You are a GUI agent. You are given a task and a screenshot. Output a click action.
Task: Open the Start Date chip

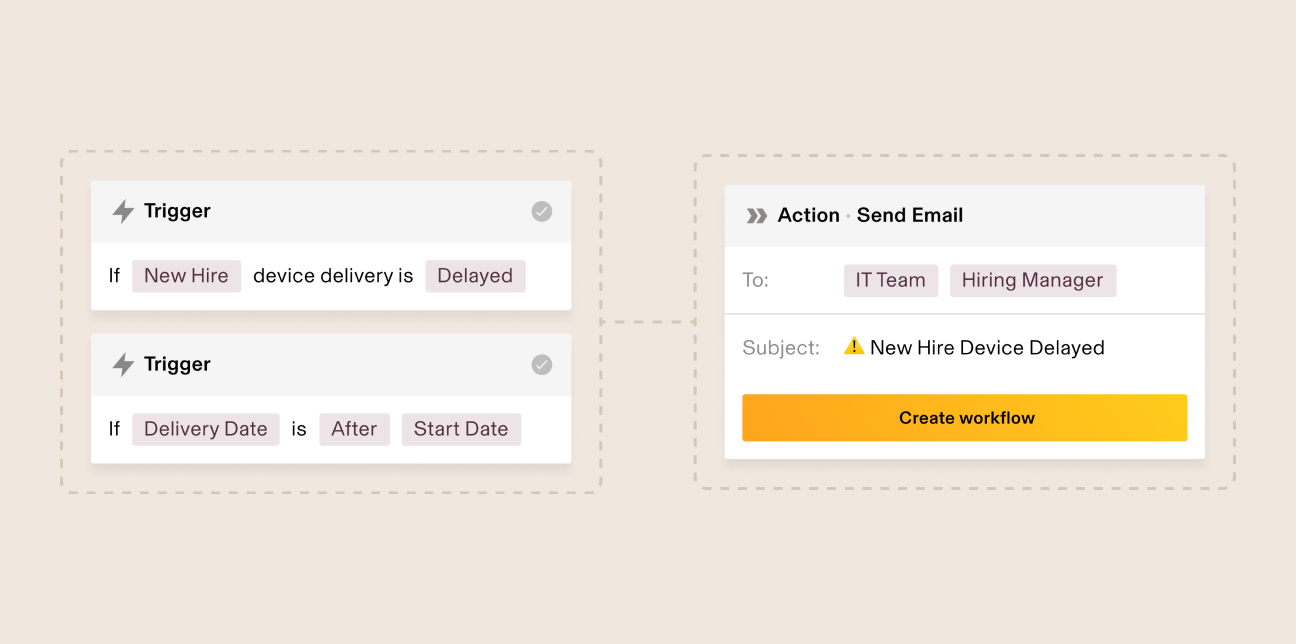tap(461, 429)
